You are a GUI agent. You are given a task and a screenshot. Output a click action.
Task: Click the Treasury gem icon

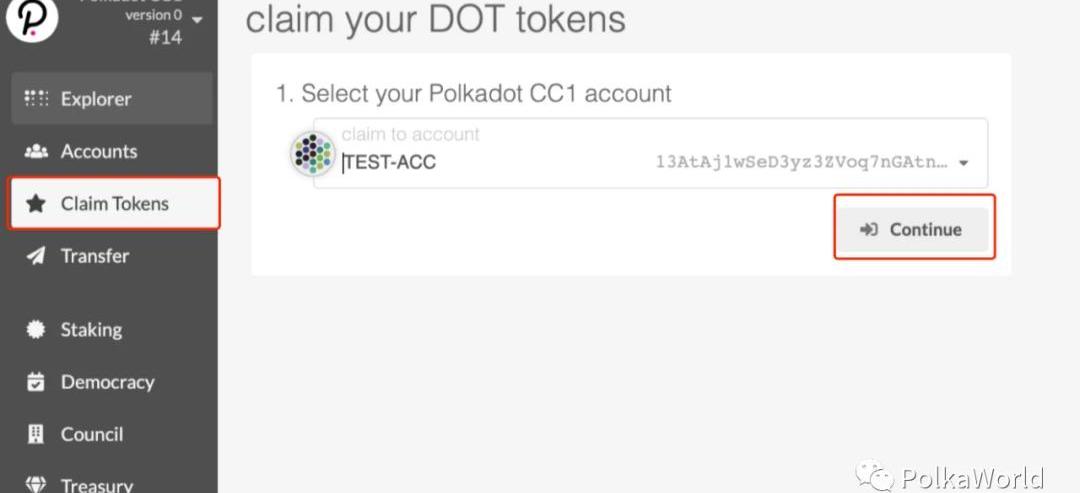click(36, 484)
